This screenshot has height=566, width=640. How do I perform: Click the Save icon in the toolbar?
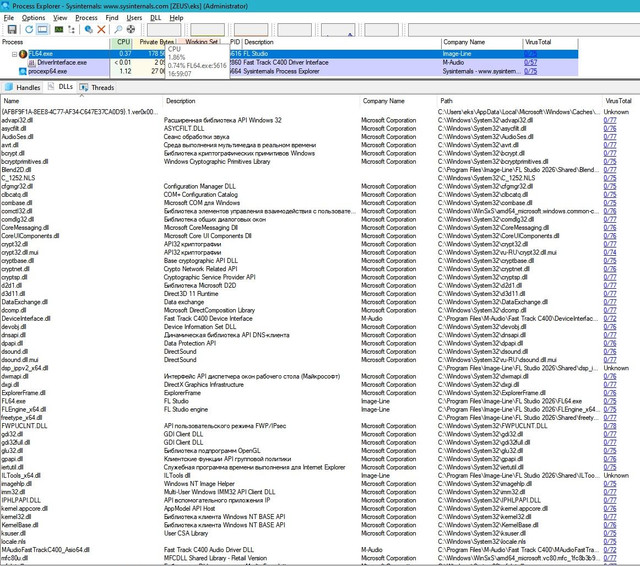[x=12, y=29]
